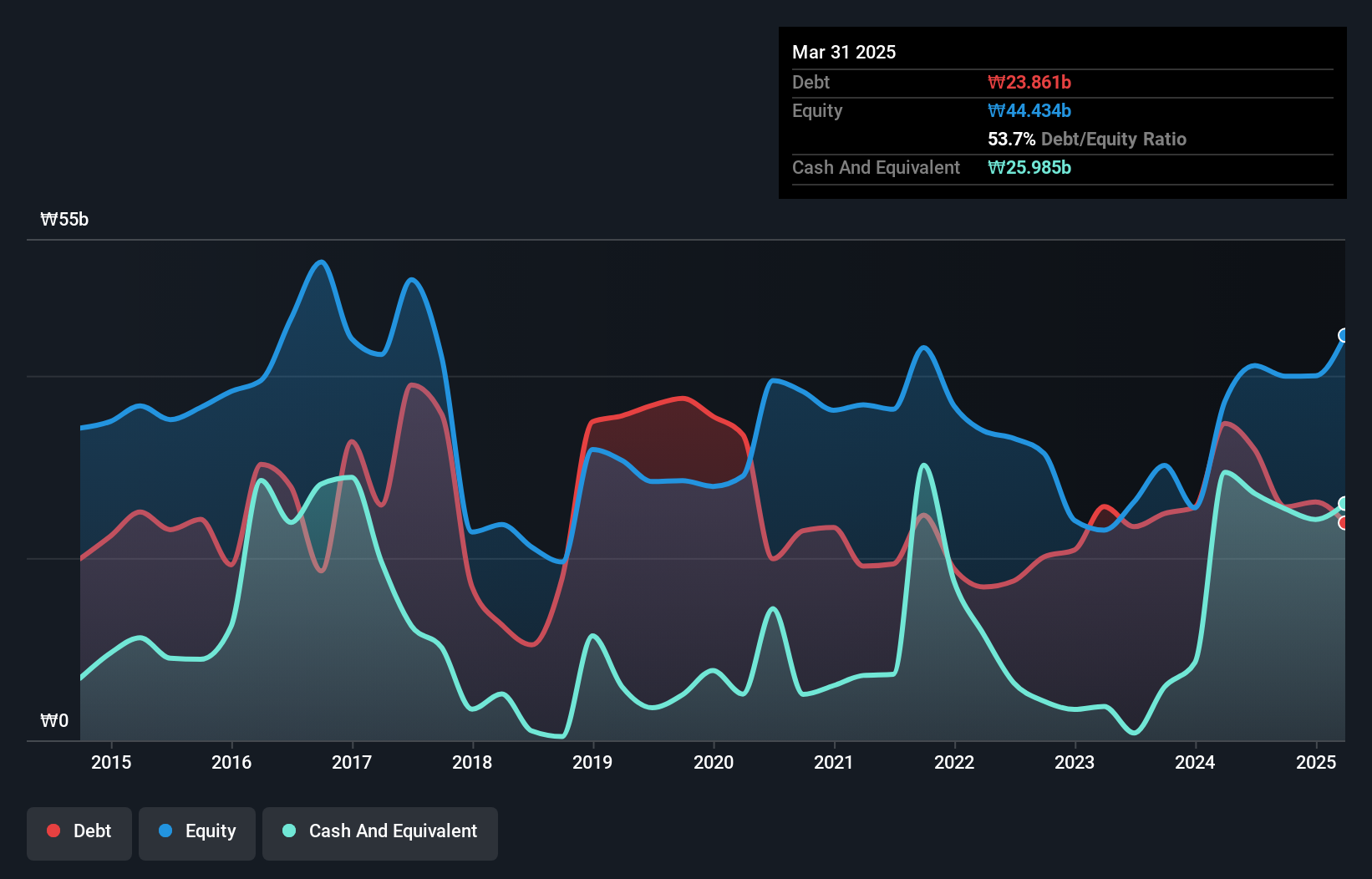This screenshot has height=879, width=1372.
Task: Click the 2017 x-axis label
Action: (352, 762)
